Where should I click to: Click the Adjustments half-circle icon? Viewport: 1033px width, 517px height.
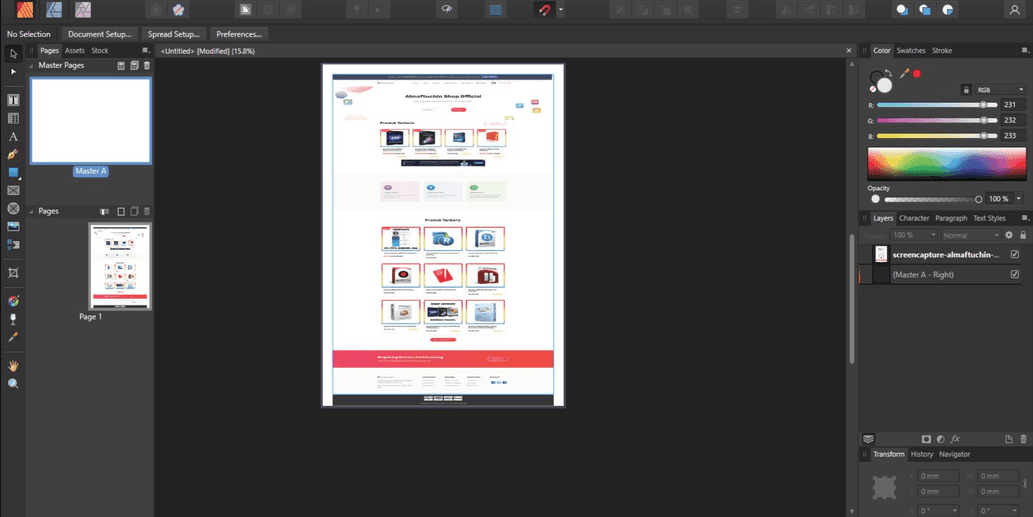[940, 439]
